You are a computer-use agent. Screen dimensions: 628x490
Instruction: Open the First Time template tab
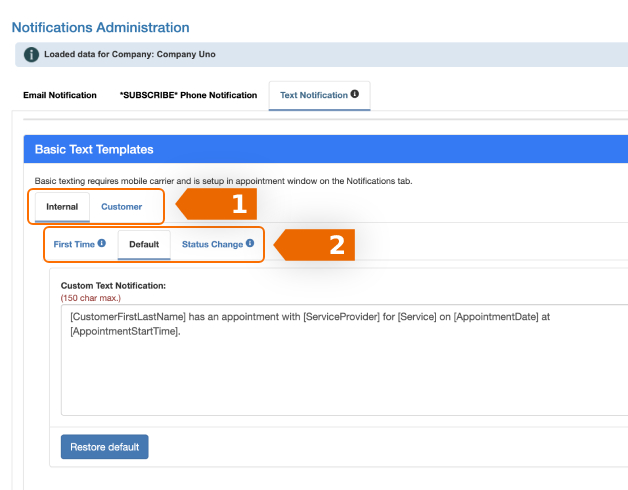74,244
